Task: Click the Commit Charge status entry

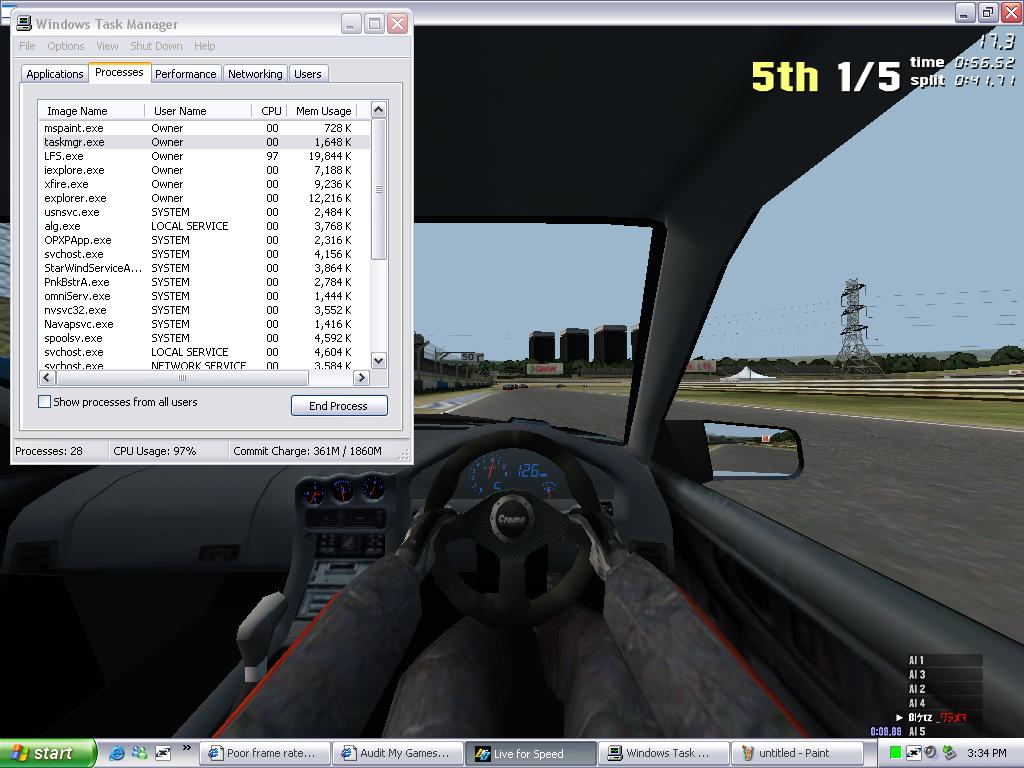Action: click(x=307, y=451)
